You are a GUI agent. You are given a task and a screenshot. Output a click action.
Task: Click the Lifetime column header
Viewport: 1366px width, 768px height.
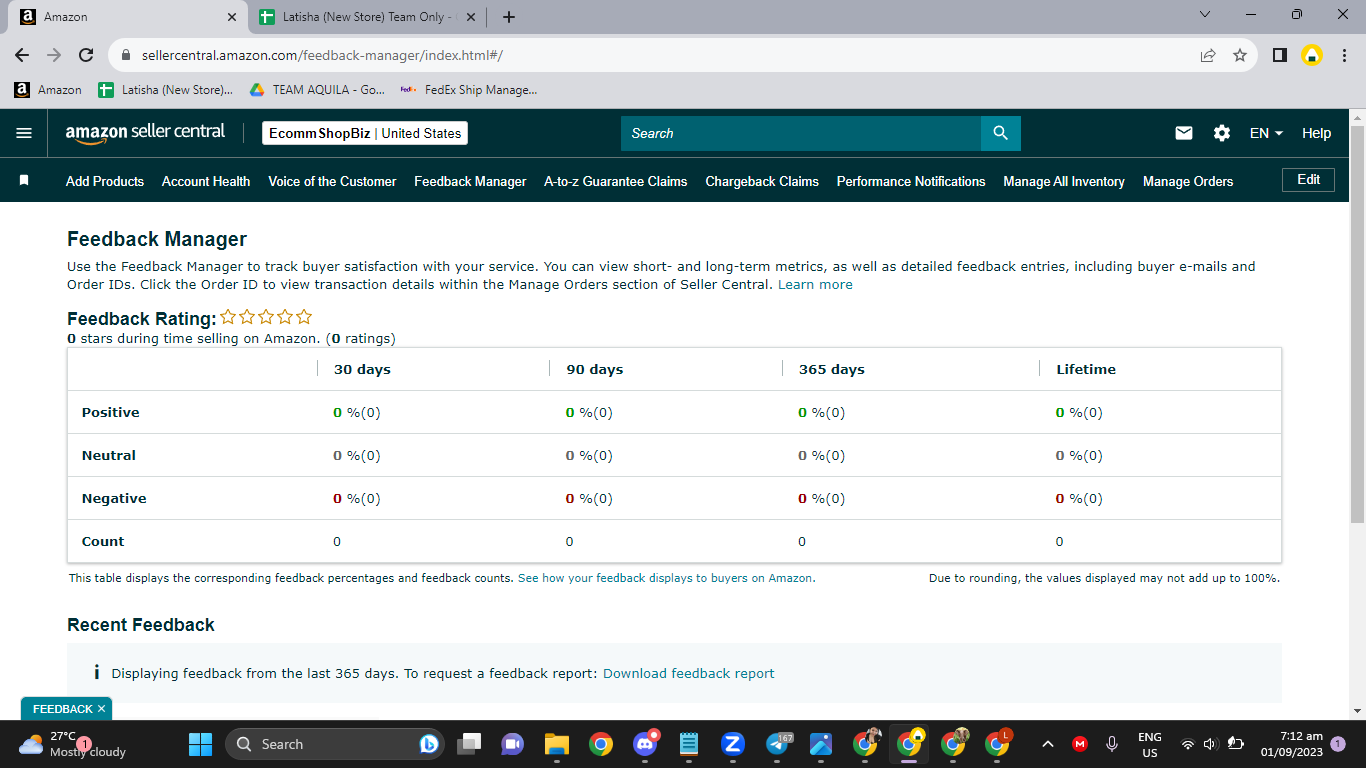(x=1086, y=369)
